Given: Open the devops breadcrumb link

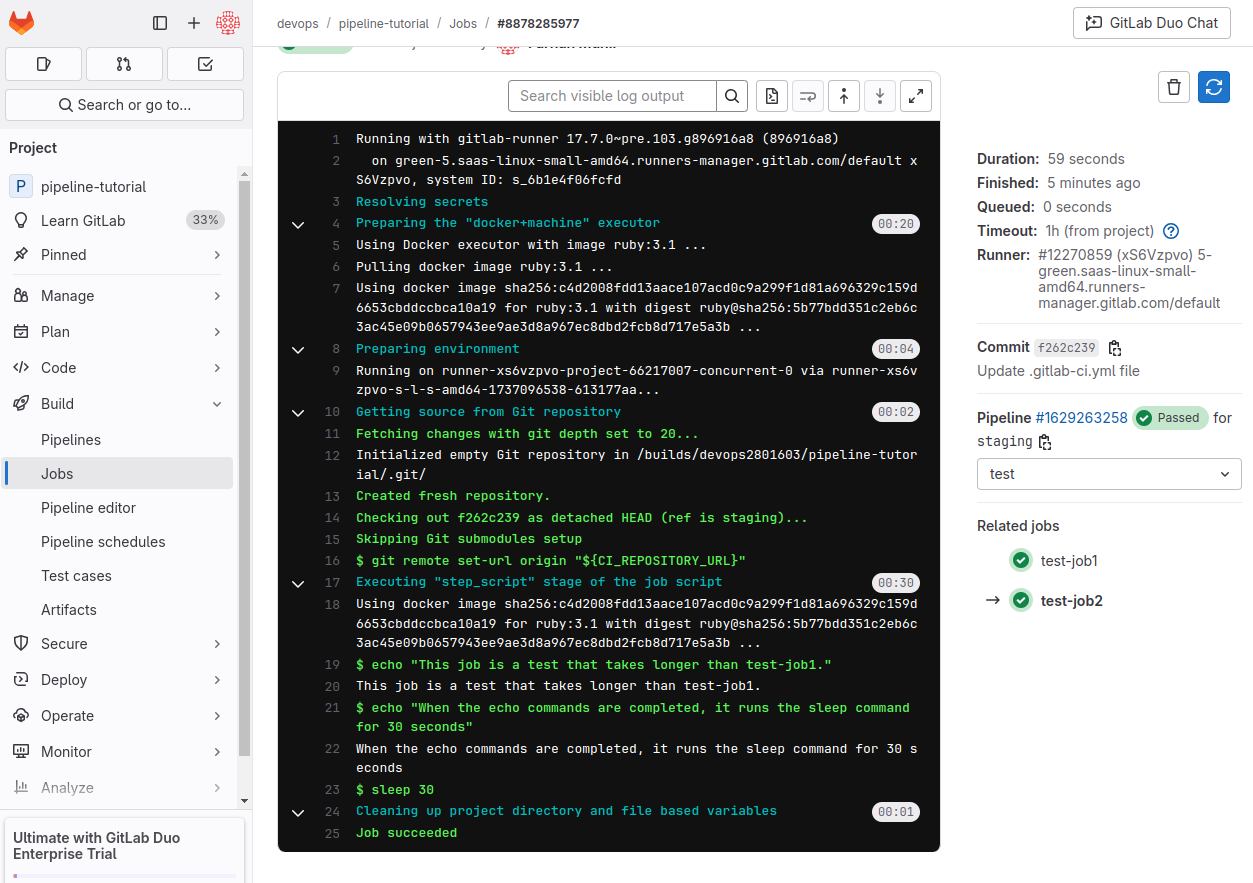Looking at the screenshot, I should pos(296,23).
